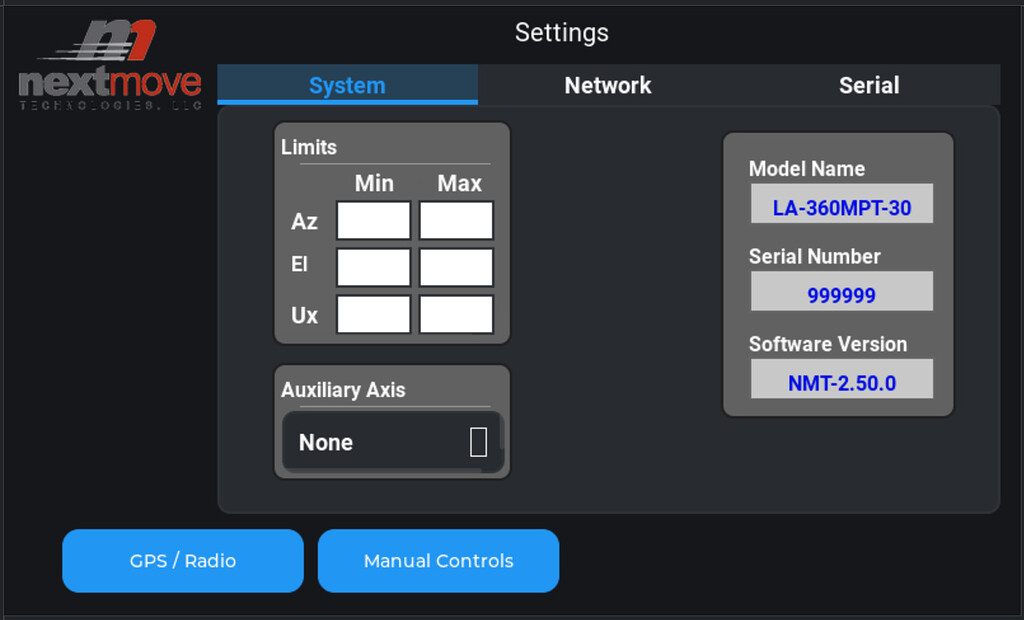
Task: Switch to the System tab
Action: tap(347, 86)
